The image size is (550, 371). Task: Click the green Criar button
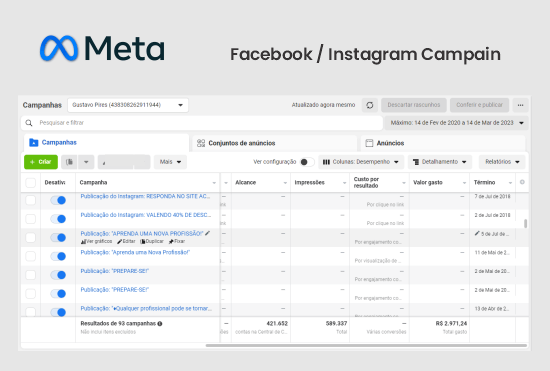41,162
